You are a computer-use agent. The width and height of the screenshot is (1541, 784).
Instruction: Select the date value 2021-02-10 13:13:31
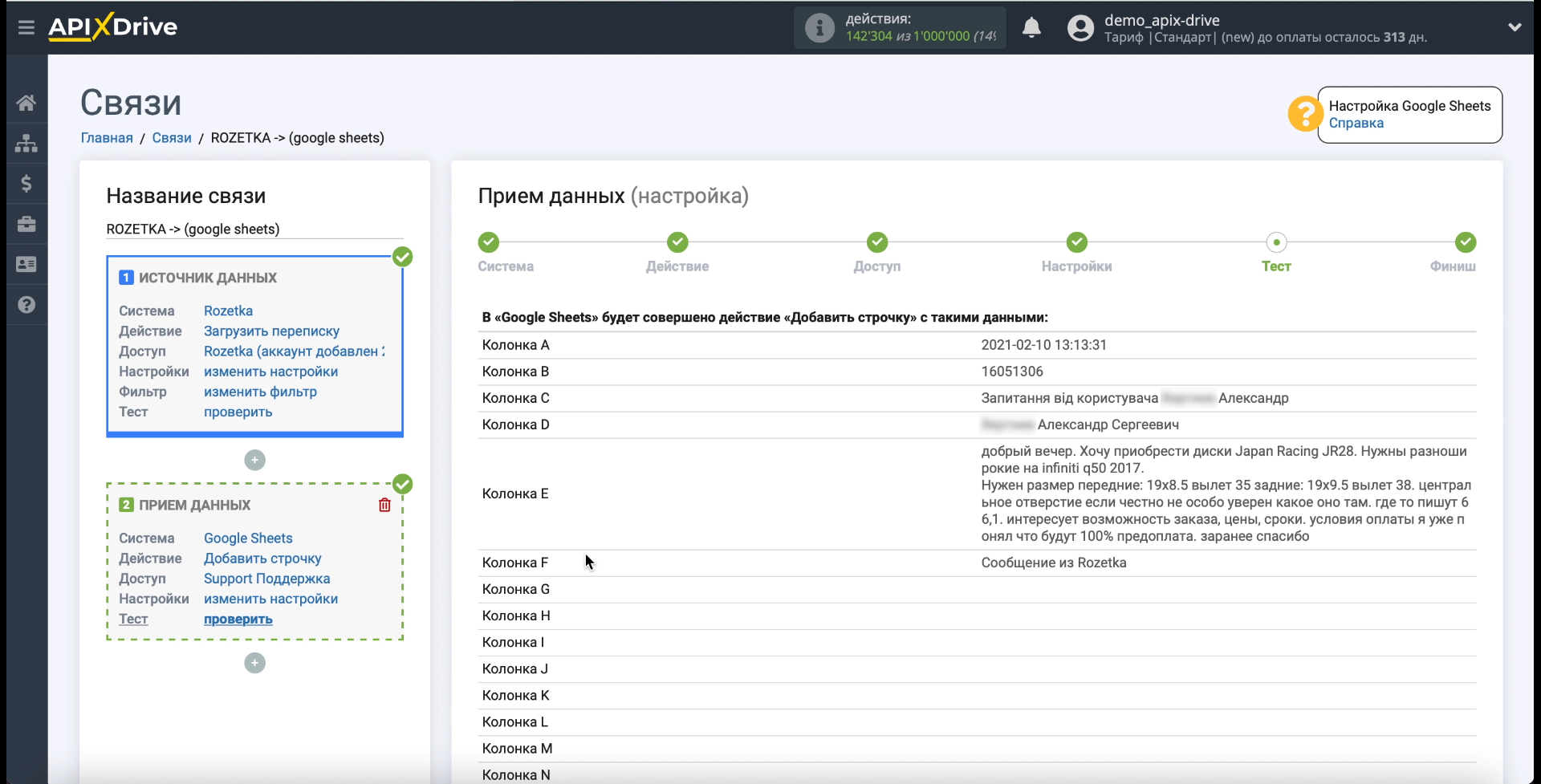pos(1043,345)
